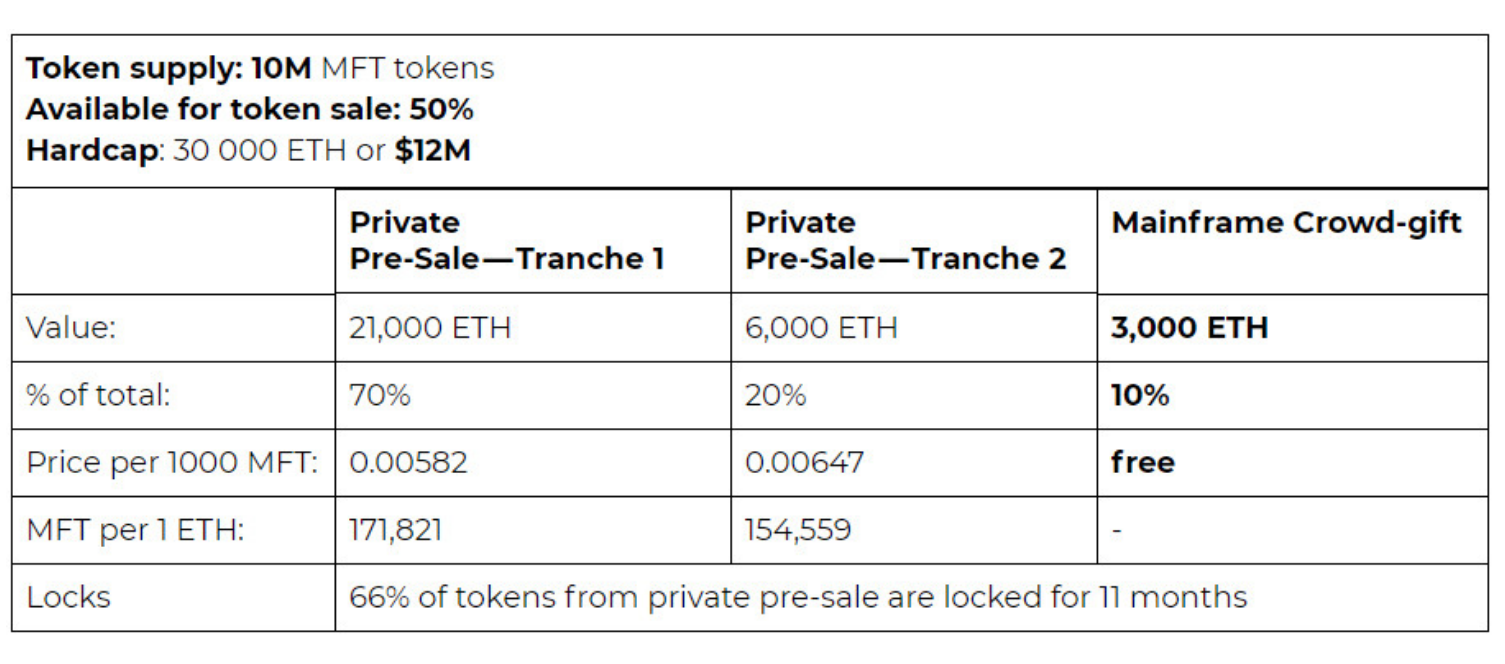Click the 6,000 ETH value cell
Screen dimensions: 1505x664
pos(821,328)
